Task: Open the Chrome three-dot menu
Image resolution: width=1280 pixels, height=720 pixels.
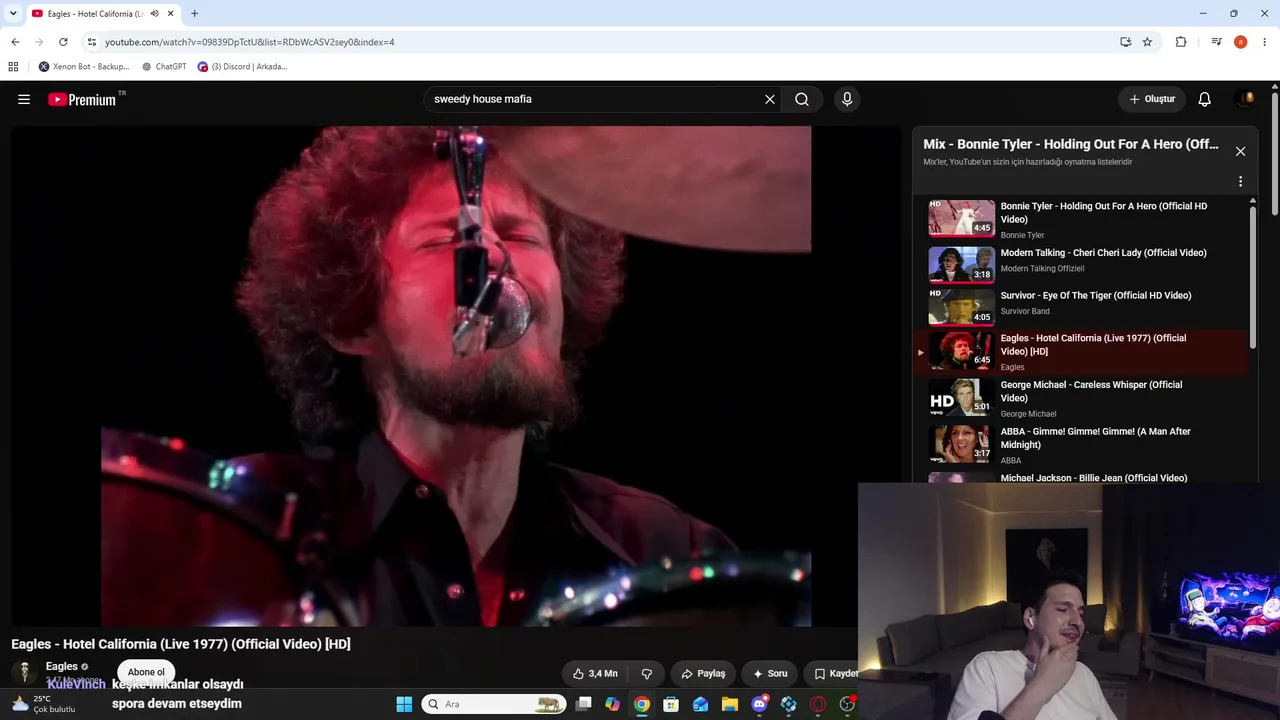Action: tap(1265, 42)
